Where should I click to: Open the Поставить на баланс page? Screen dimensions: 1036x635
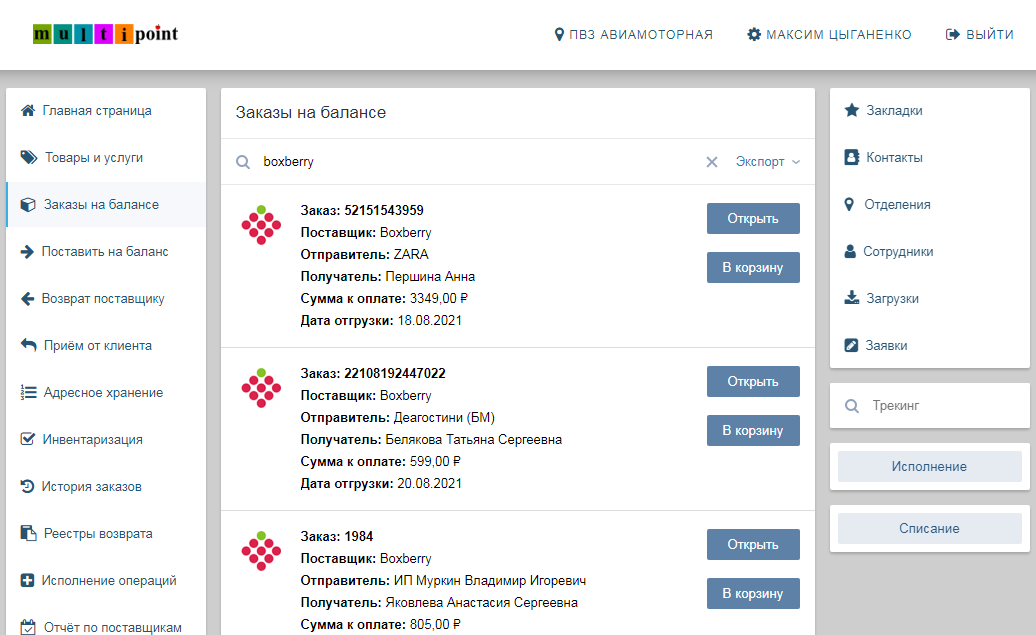(106, 251)
